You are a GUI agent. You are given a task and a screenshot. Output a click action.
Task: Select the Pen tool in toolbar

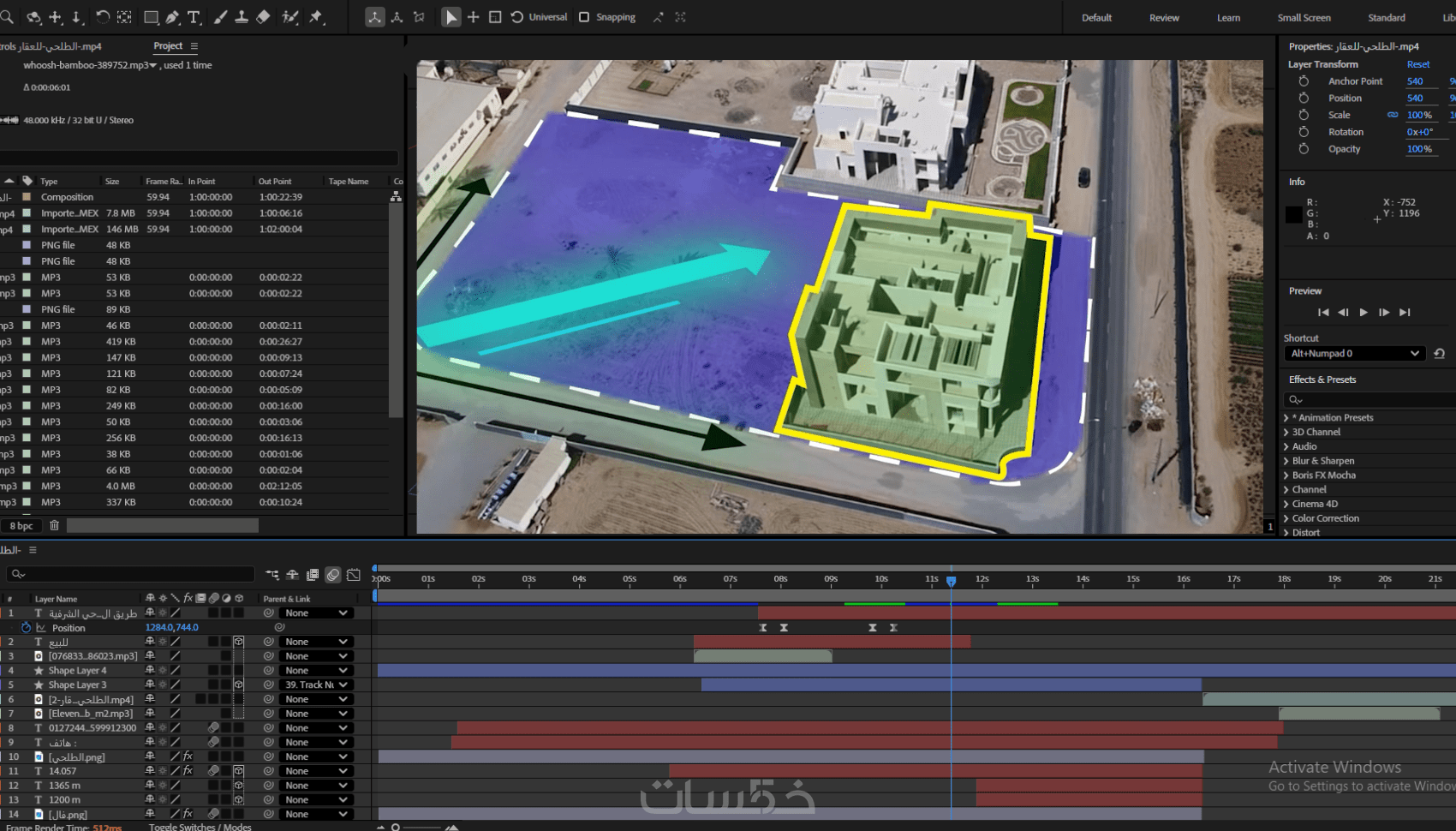[173, 17]
